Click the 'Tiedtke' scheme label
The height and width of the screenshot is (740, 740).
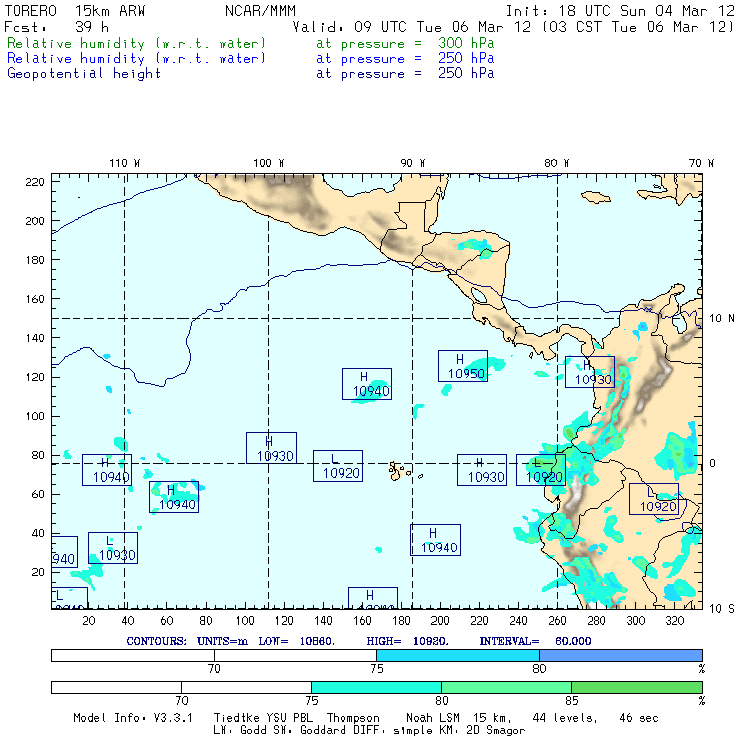(x=235, y=718)
